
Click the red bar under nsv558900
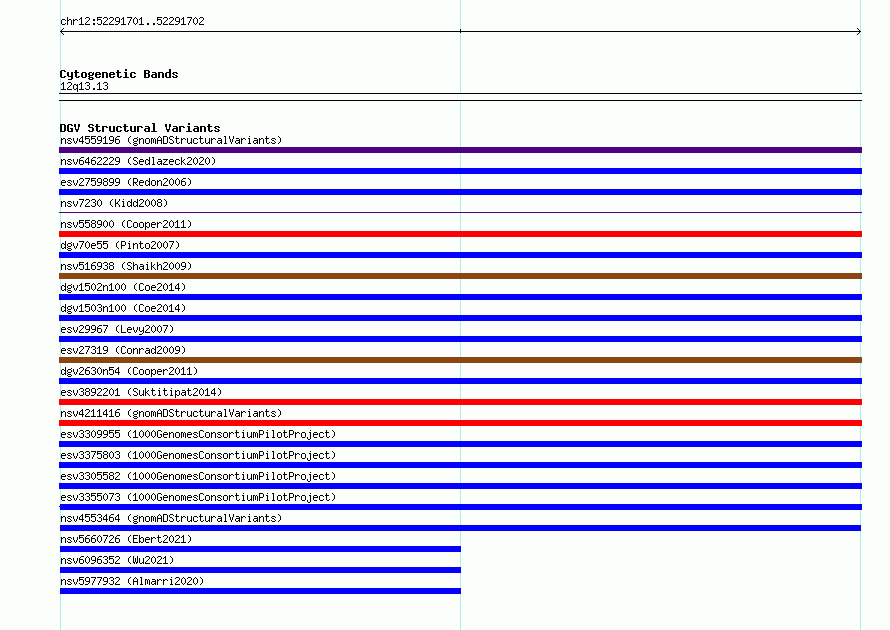(x=460, y=234)
